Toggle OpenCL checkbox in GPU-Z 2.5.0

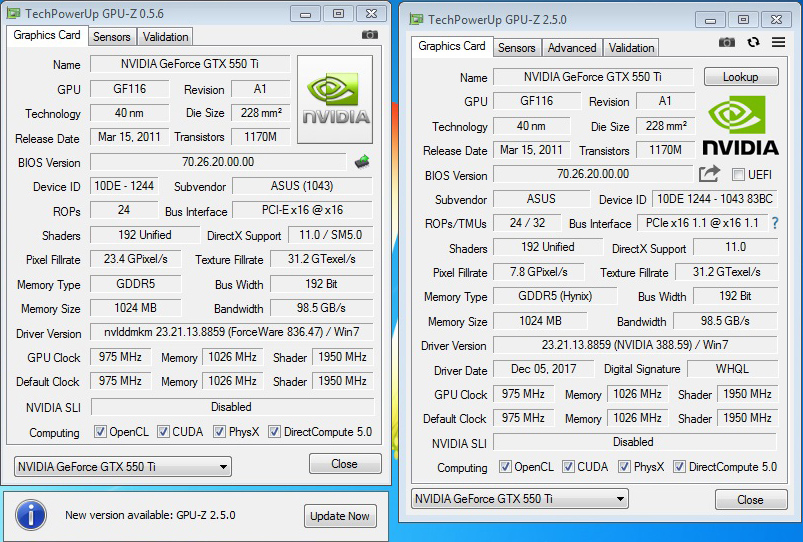pos(505,466)
